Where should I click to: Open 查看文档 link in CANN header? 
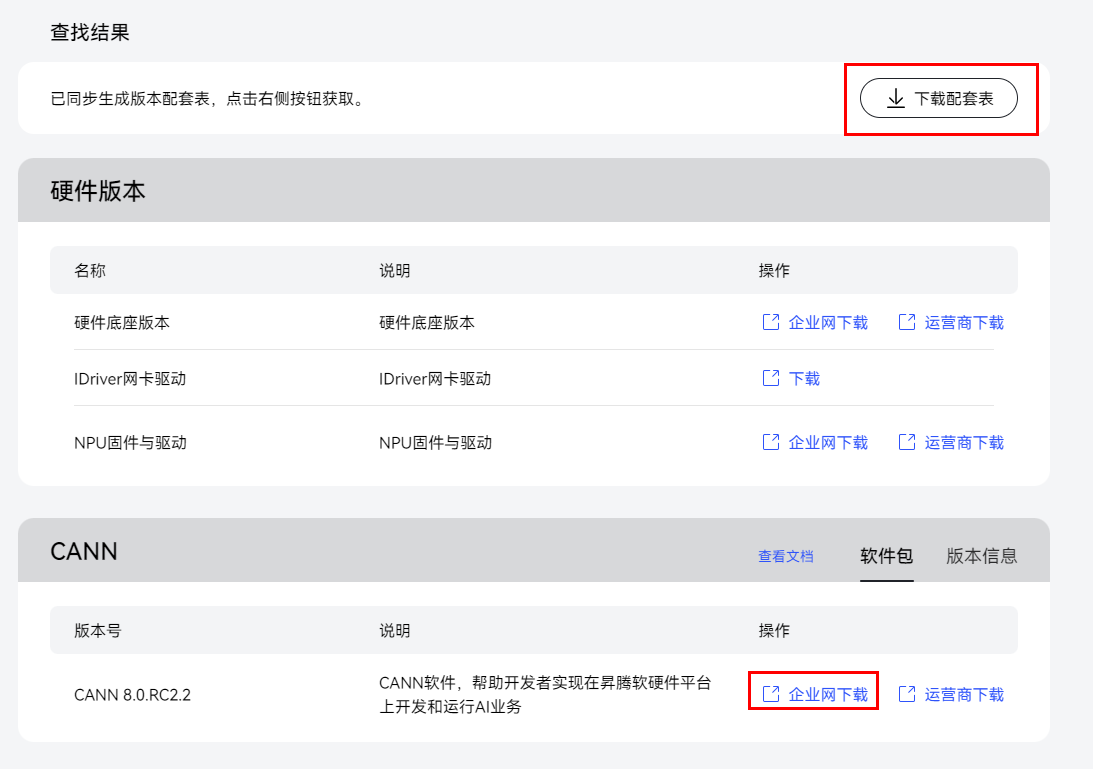point(786,556)
